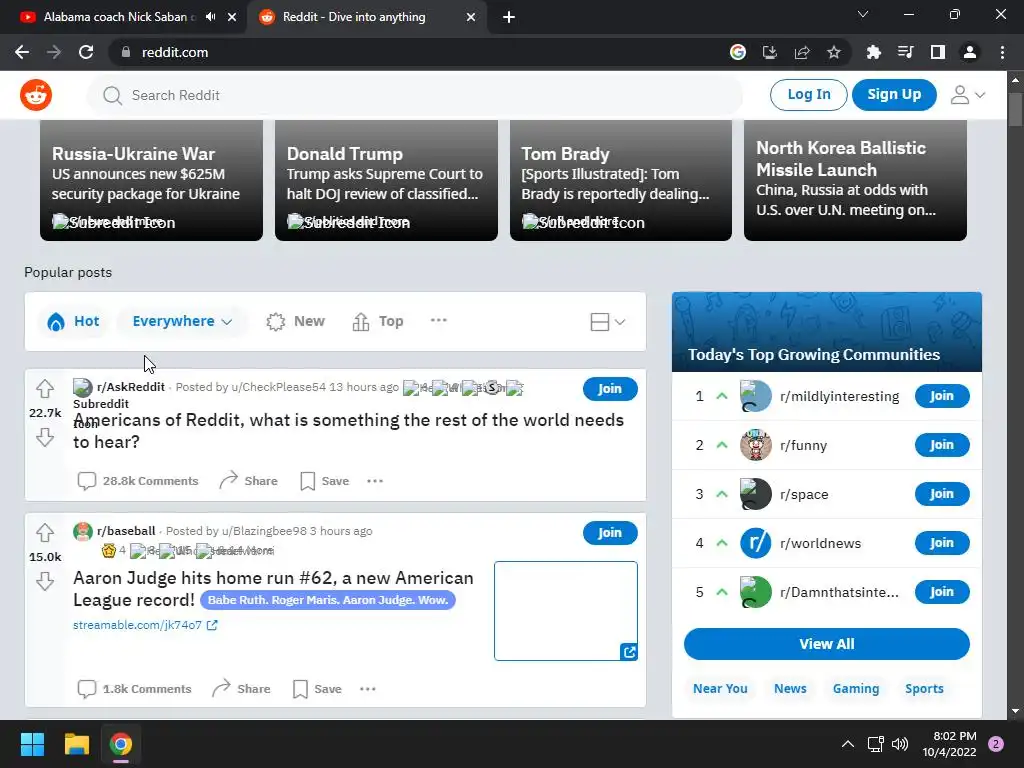Open a new browser tab
Image resolution: width=1024 pixels, height=768 pixels.
[509, 17]
